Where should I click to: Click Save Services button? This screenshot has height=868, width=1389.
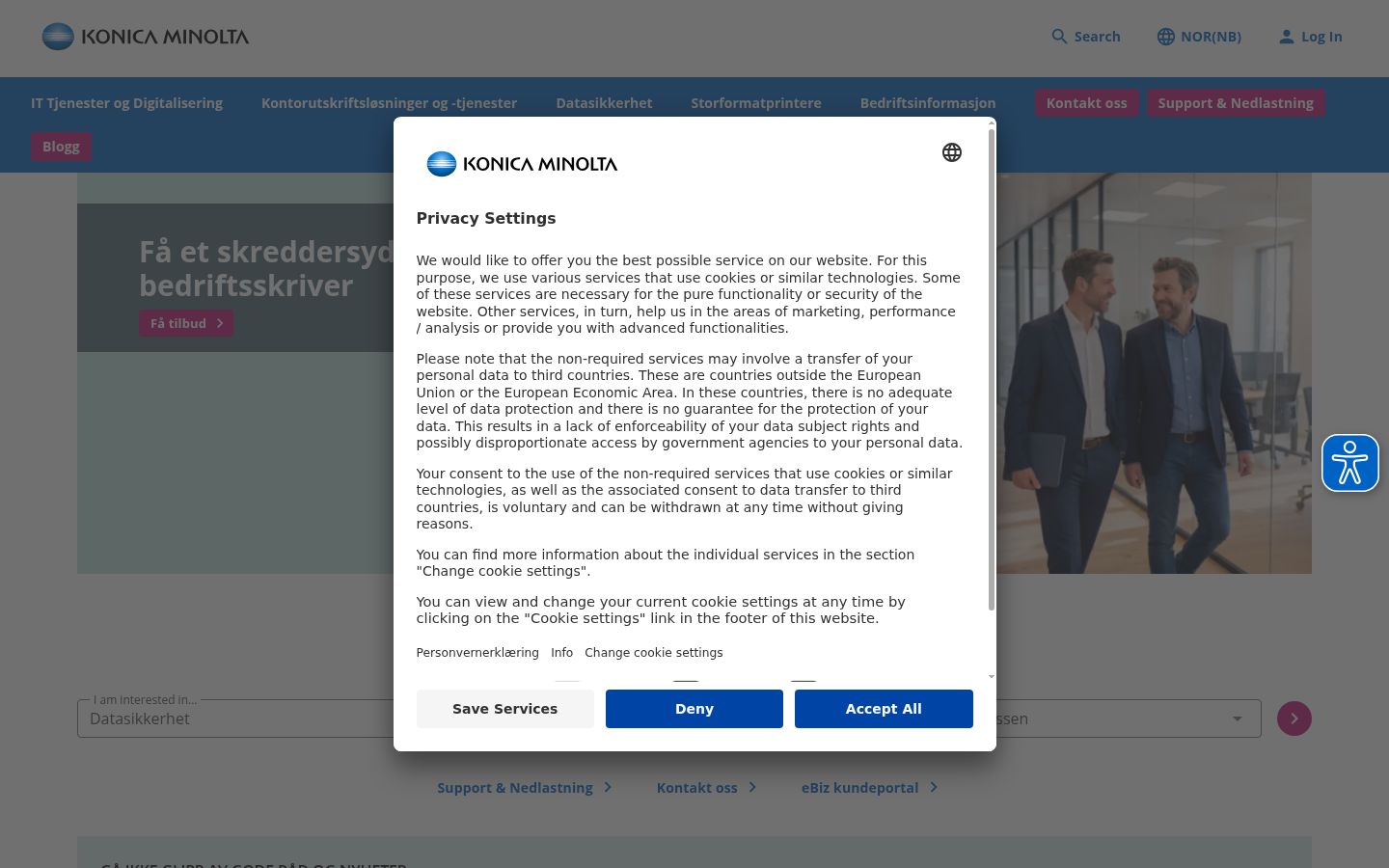[505, 709]
